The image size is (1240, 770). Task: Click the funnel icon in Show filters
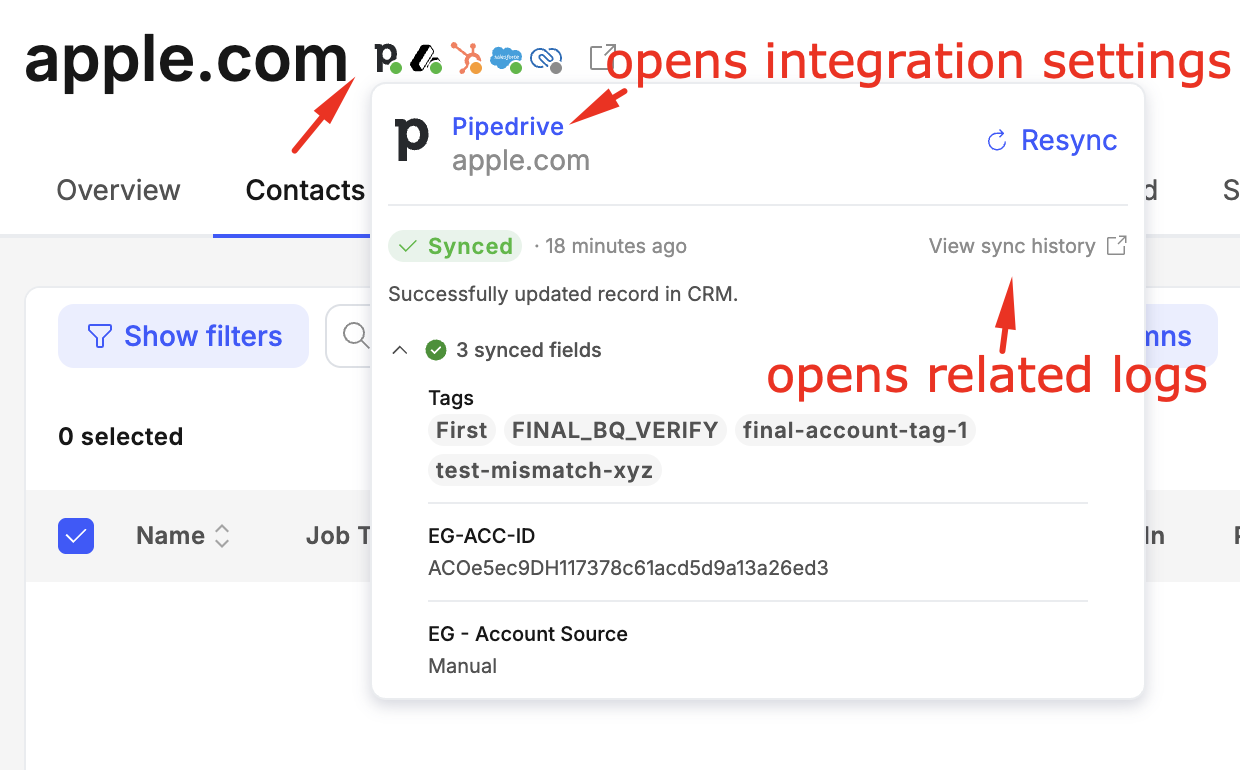click(x=100, y=336)
